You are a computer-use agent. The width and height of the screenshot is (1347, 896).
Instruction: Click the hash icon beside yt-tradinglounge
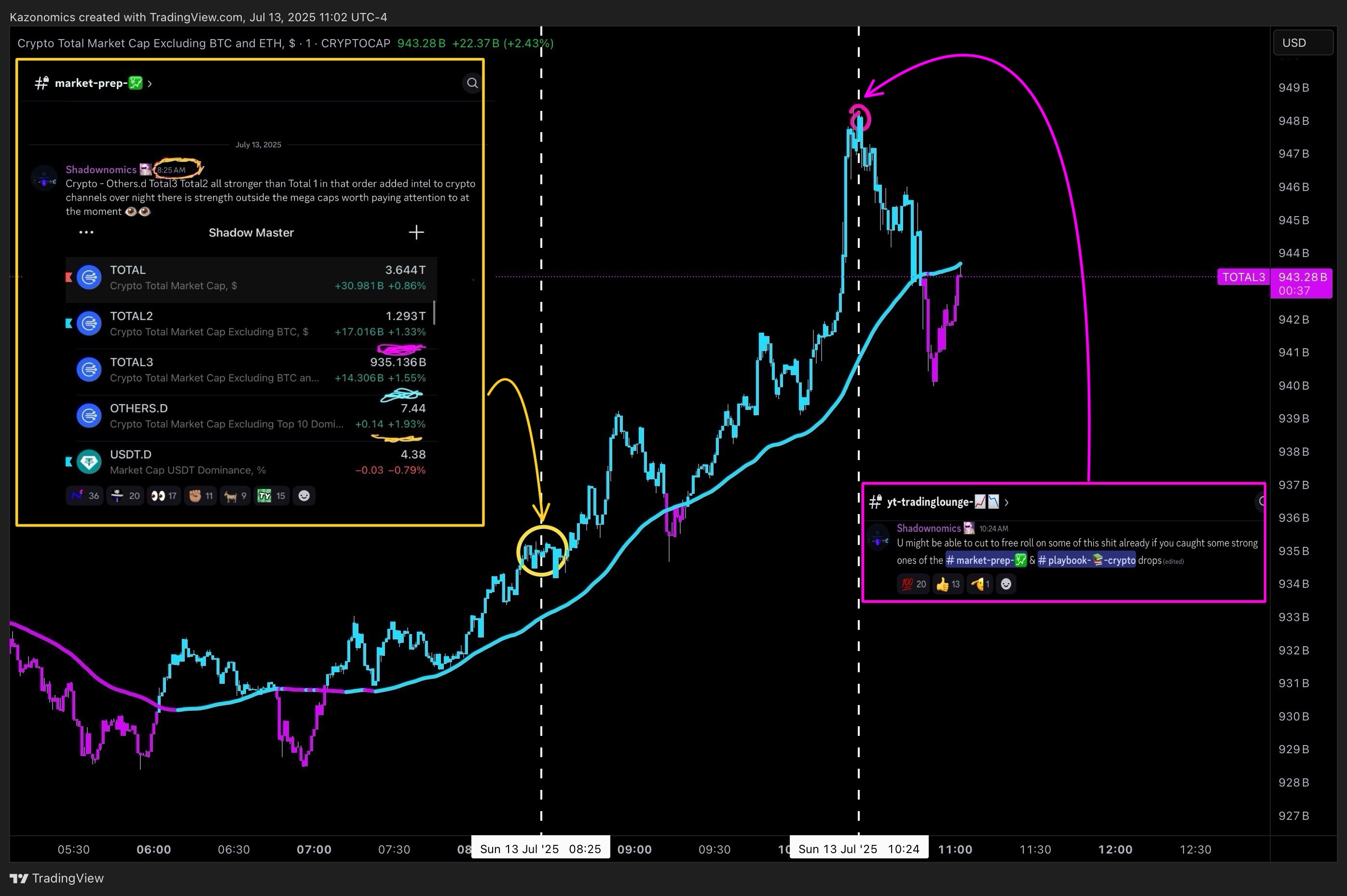pos(875,502)
